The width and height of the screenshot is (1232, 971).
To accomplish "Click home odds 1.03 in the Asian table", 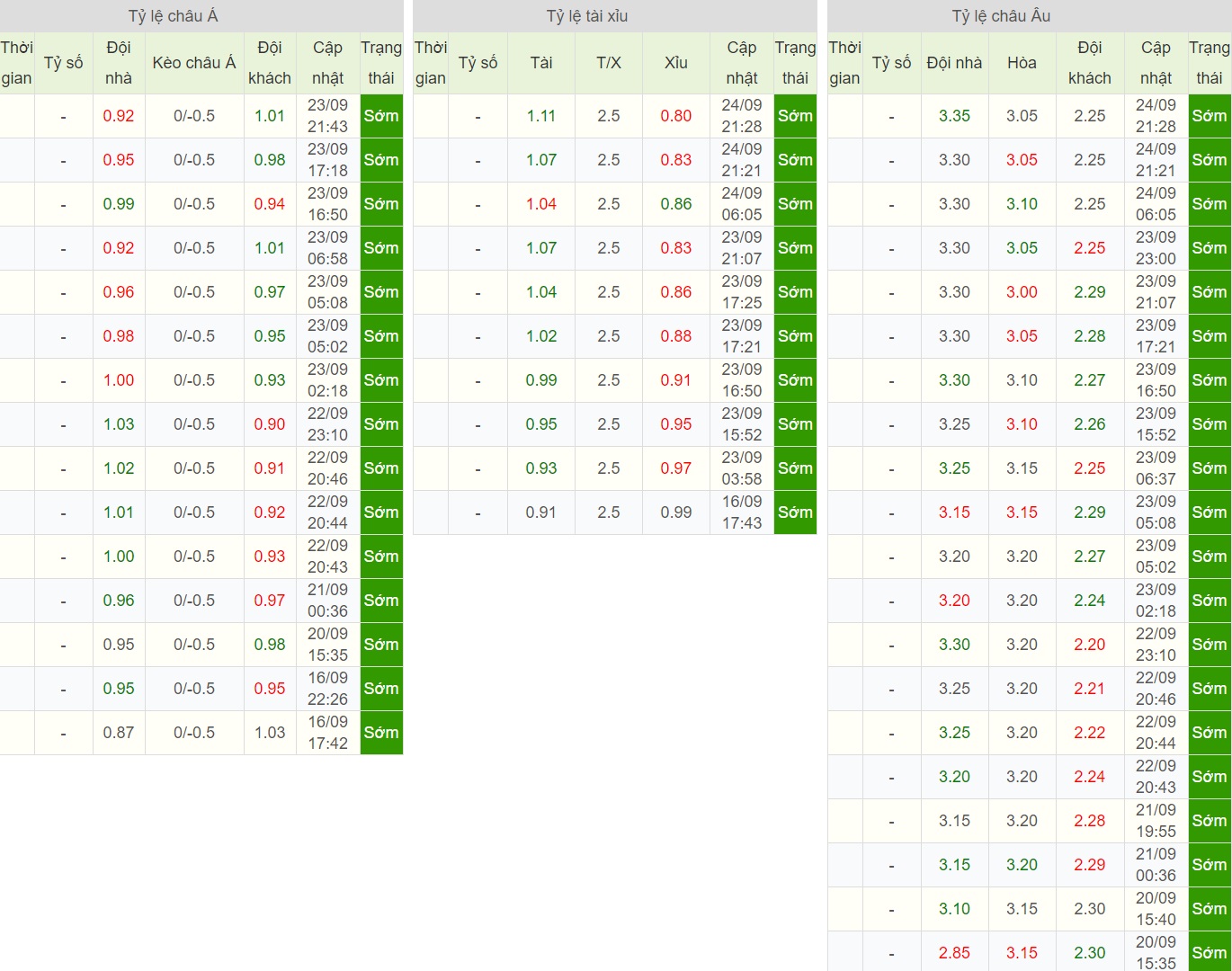I will click(119, 424).
